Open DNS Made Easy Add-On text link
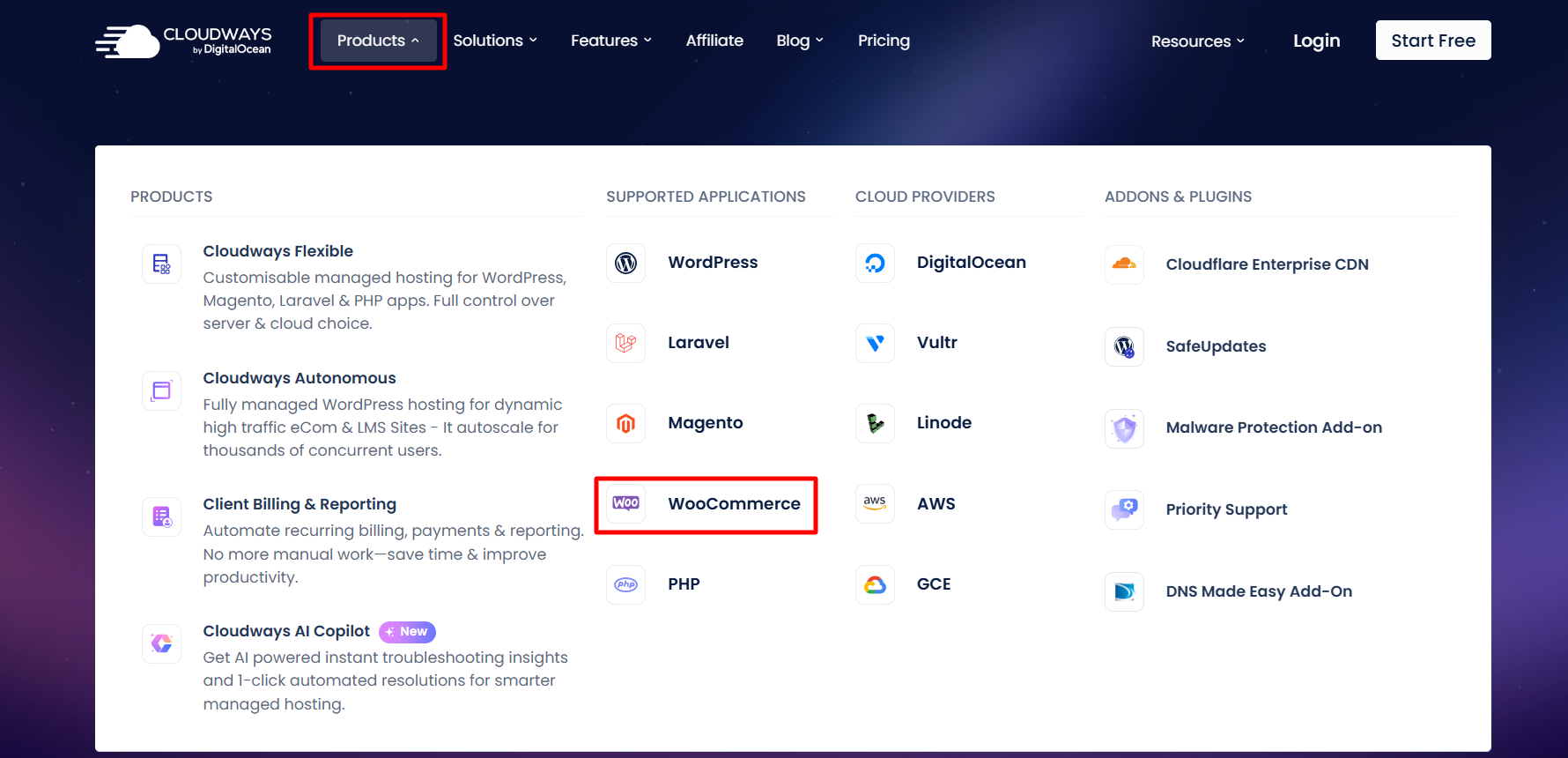This screenshot has width=1568, height=758. coord(1259,591)
